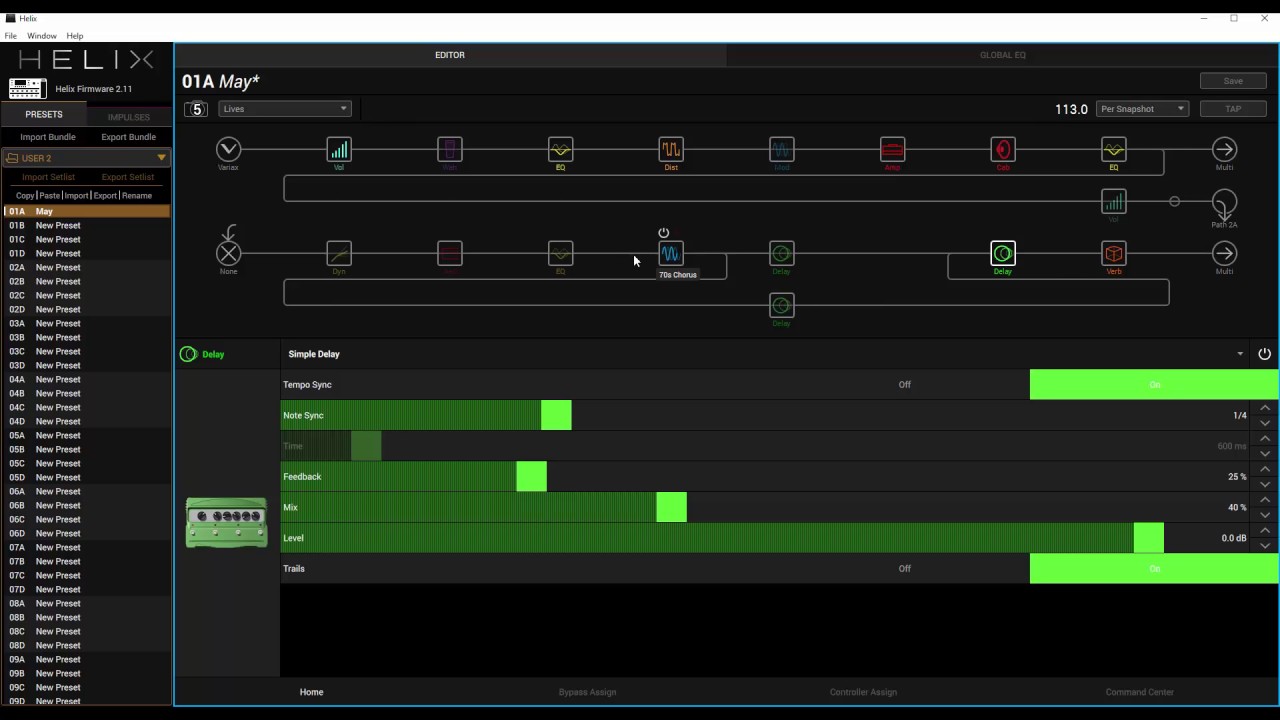The width and height of the screenshot is (1280, 720).
Task: Click the green delay pedal thumbnail
Action: [x=227, y=522]
